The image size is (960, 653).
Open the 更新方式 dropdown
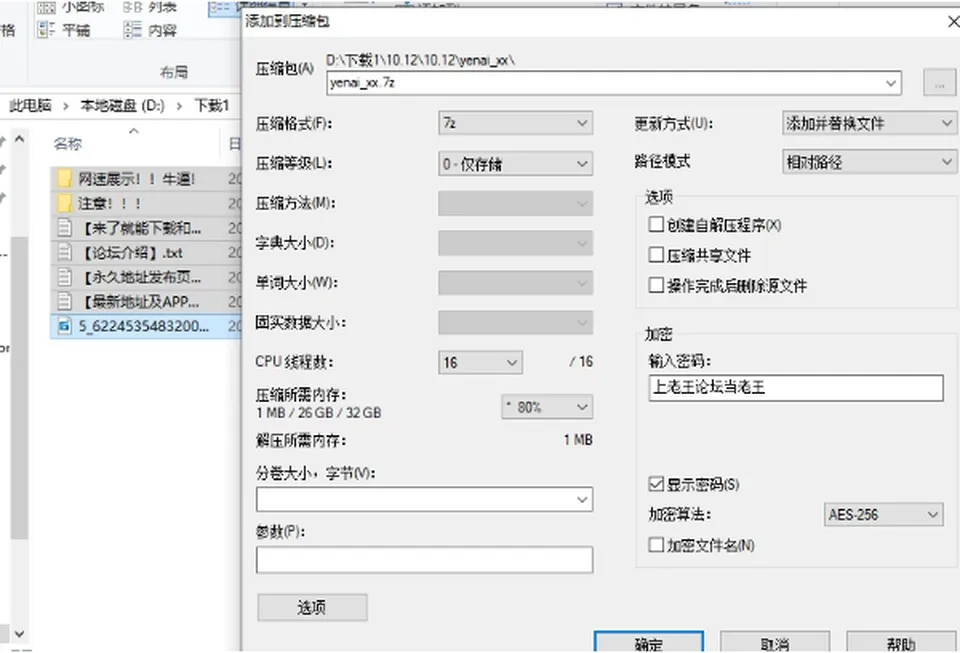(x=869, y=124)
